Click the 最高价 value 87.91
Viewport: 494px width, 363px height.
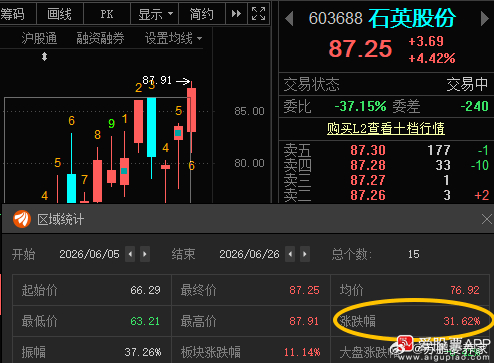[x=304, y=321]
